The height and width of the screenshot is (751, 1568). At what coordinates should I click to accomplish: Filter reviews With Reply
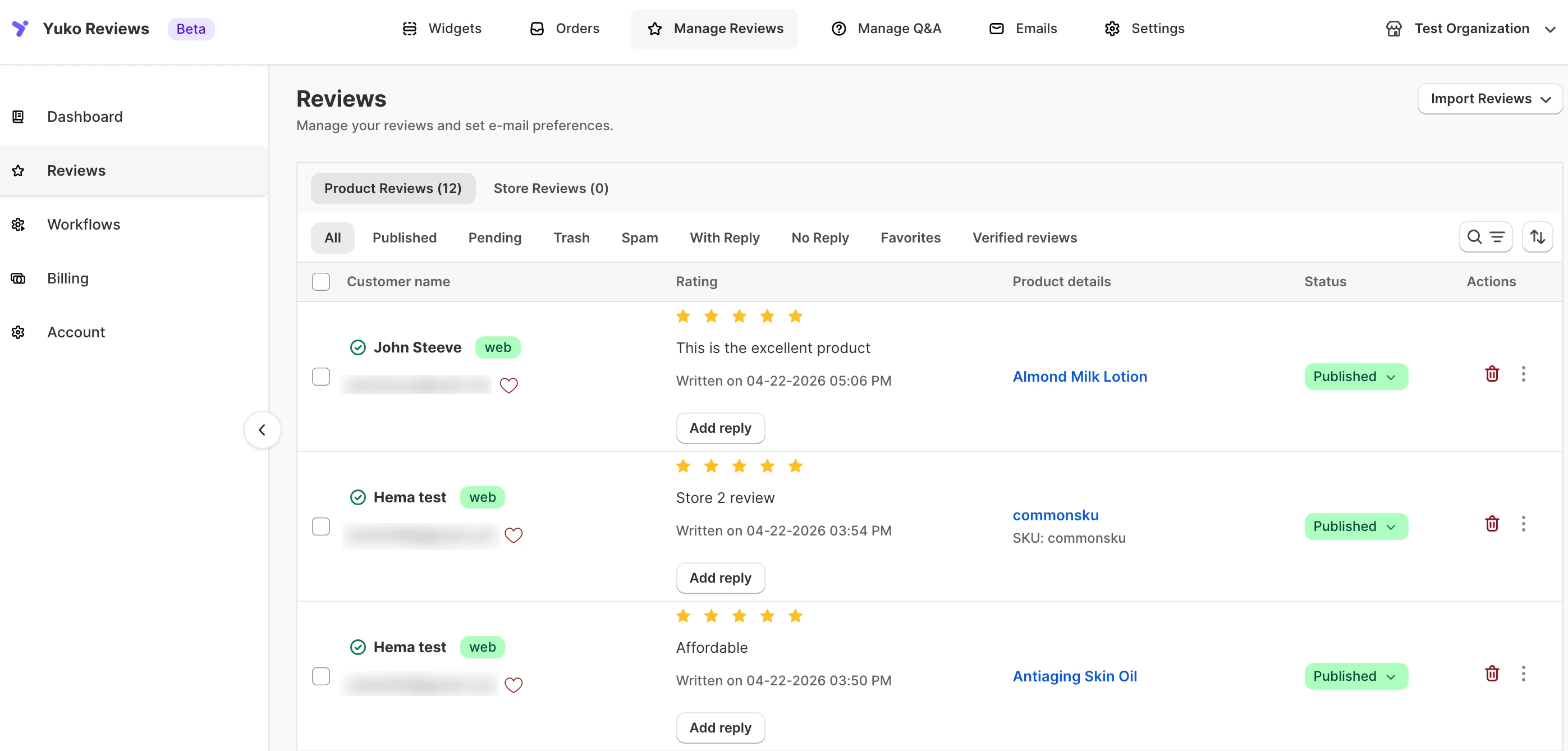click(x=725, y=237)
